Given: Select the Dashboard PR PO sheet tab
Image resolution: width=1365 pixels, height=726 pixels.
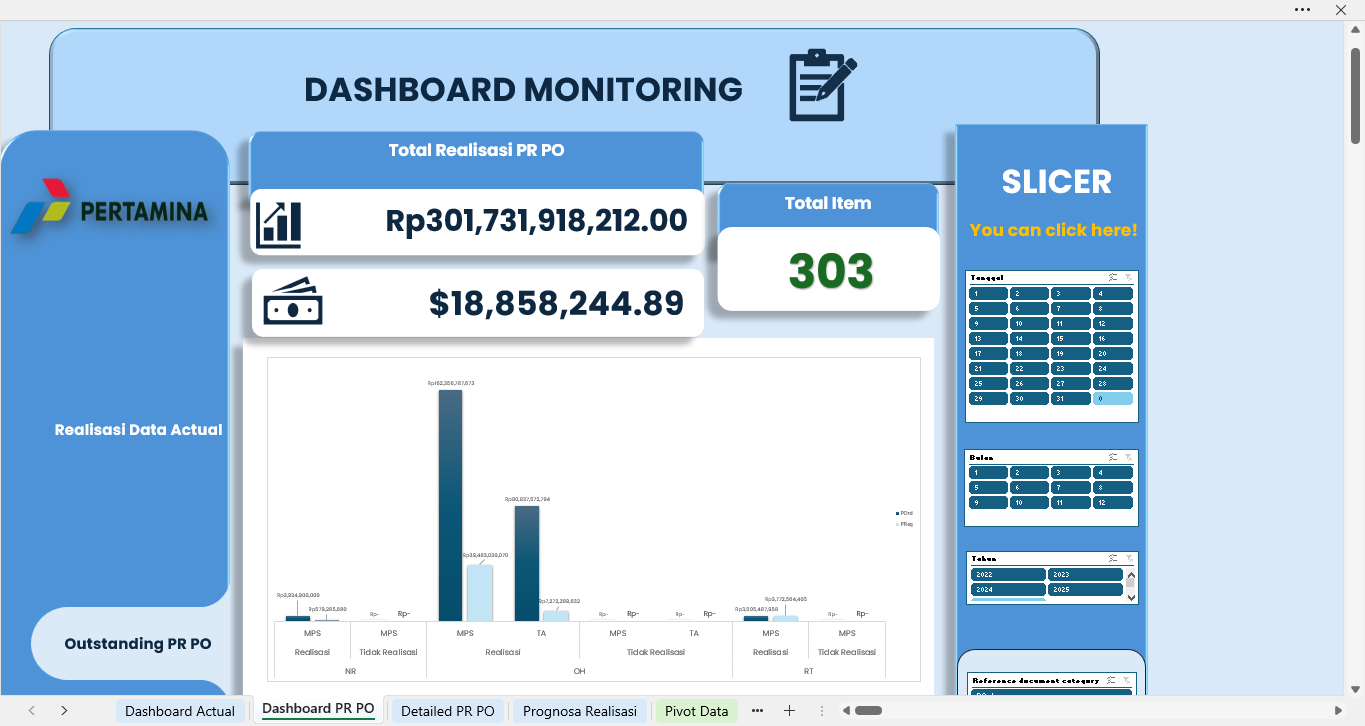Looking at the screenshot, I should (318, 709).
